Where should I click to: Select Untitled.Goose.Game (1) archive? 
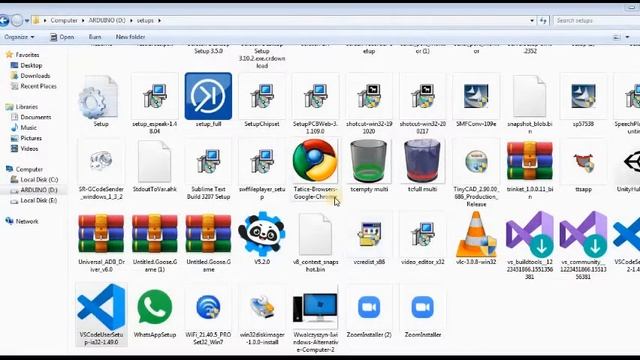coord(155,233)
